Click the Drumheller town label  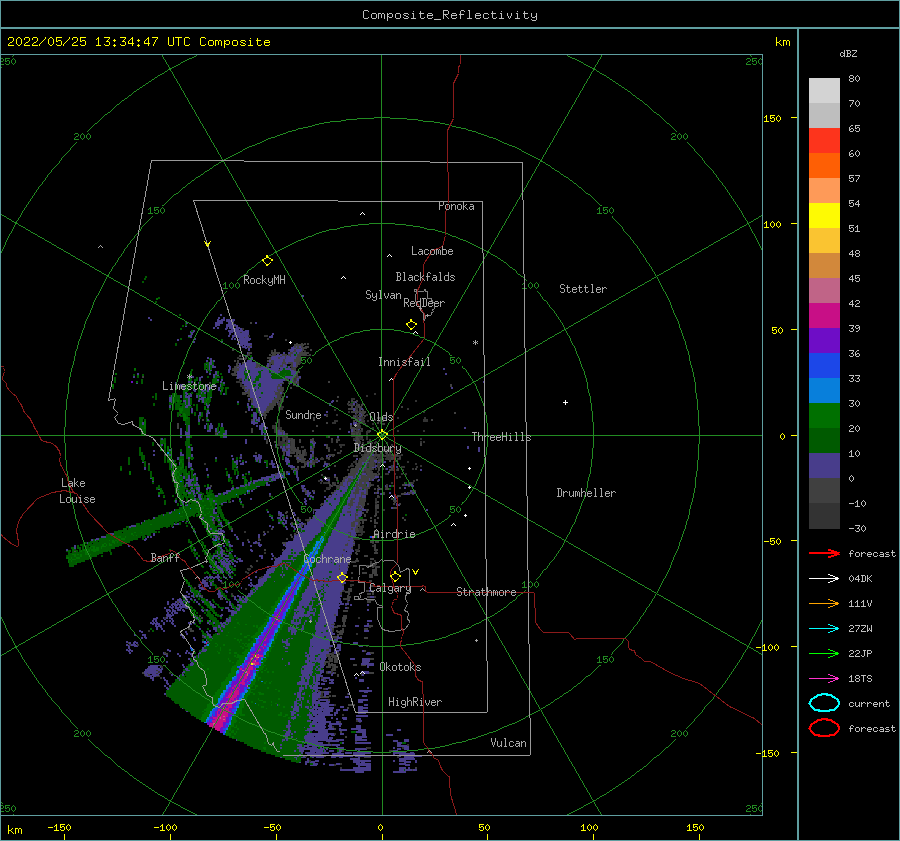point(586,493)
